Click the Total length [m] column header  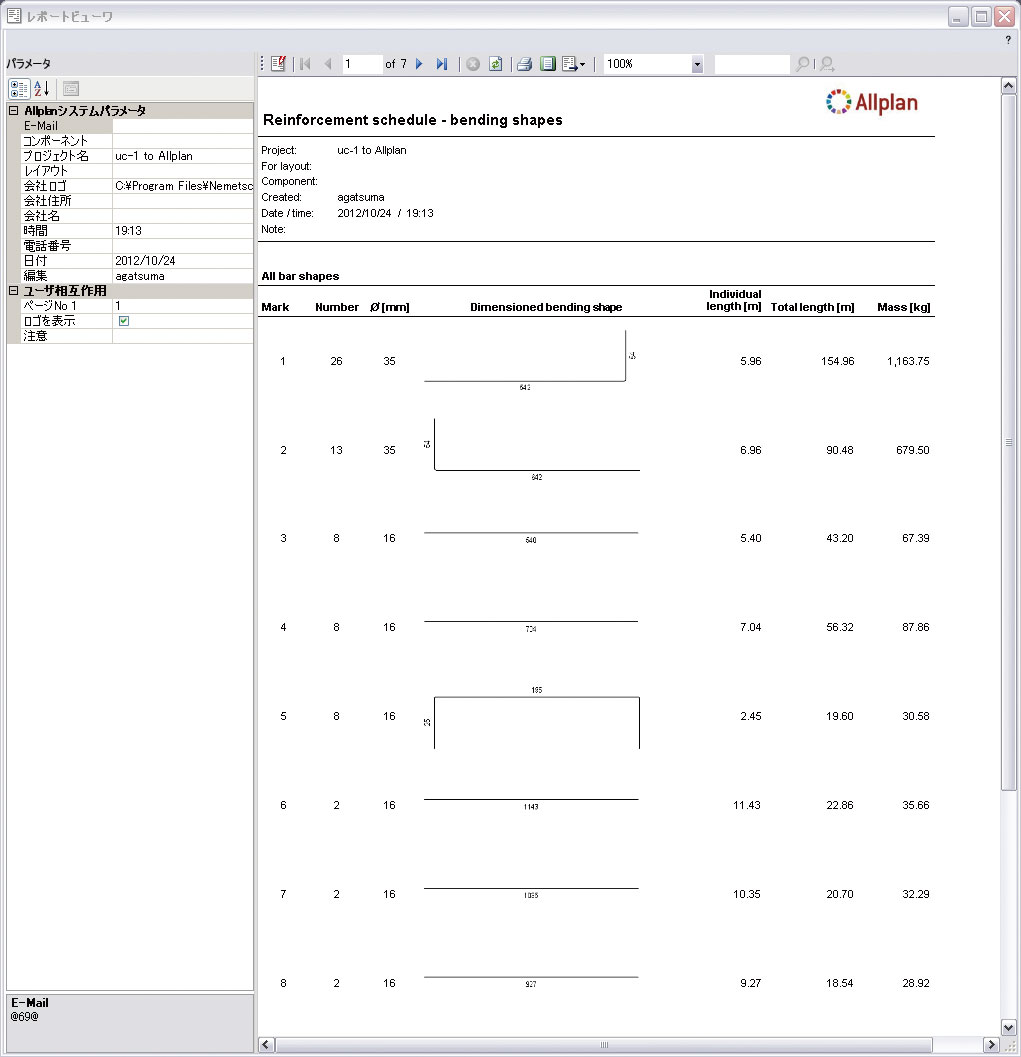813,307
